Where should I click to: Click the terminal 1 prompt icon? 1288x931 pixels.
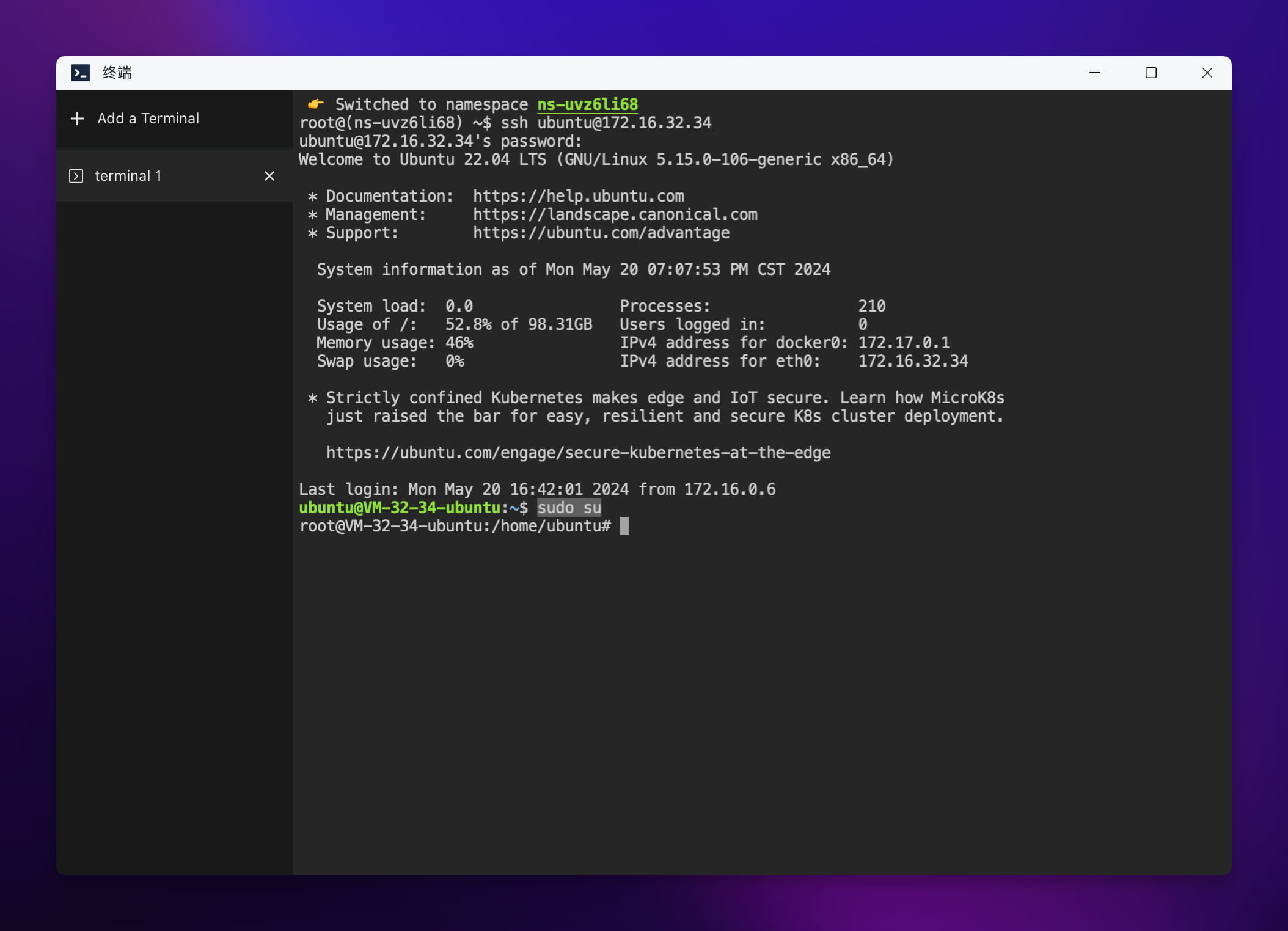pos(76,176)
